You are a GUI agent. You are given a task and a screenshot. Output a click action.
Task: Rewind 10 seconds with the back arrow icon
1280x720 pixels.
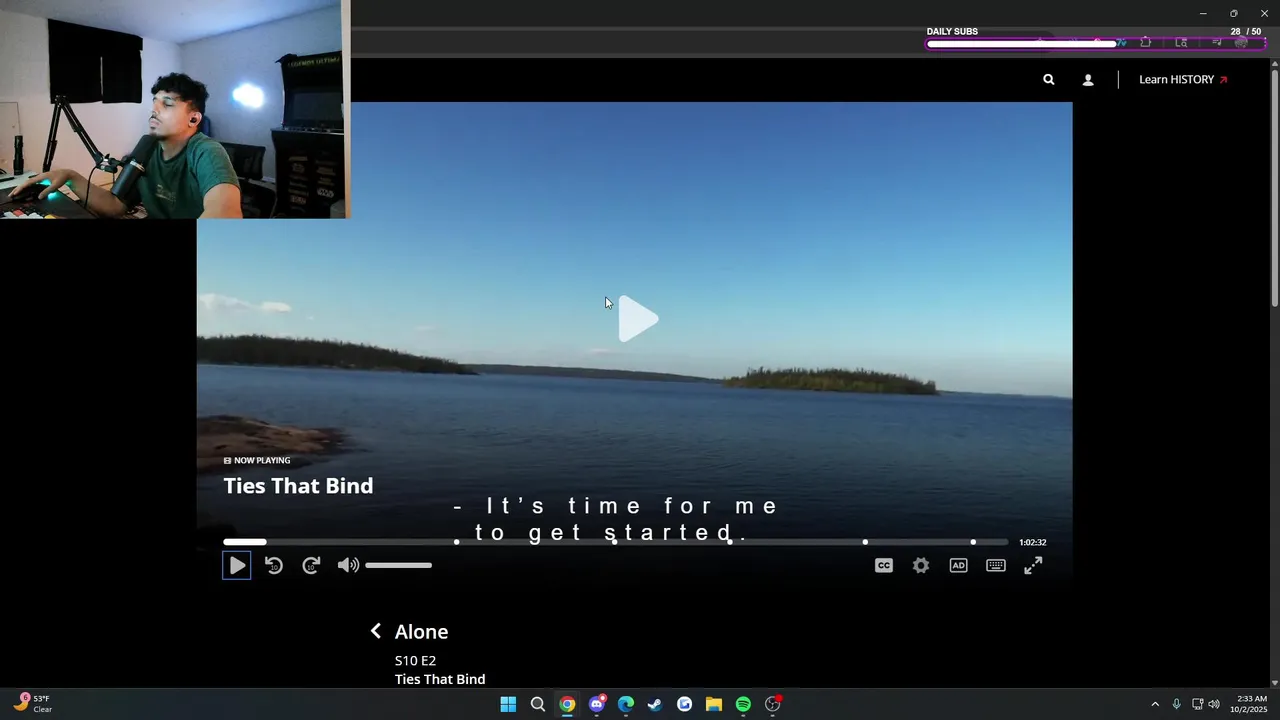(x=274, y=565)
